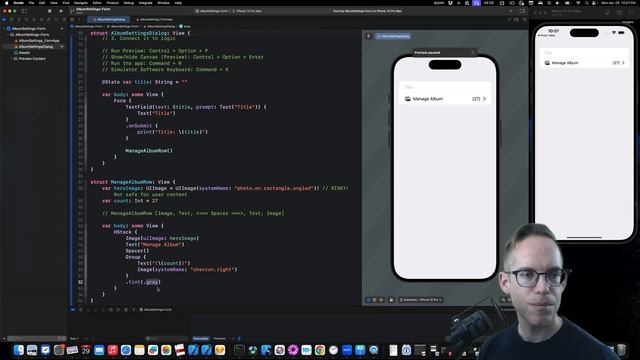Click the Auto variables dropdown in debug area
Screen dimensions: 640x360
[x=74, y=338]
